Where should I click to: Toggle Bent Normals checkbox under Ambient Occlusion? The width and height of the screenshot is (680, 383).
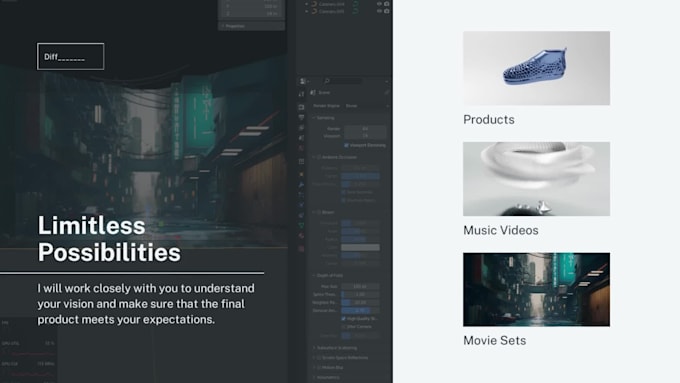point(343,192)
